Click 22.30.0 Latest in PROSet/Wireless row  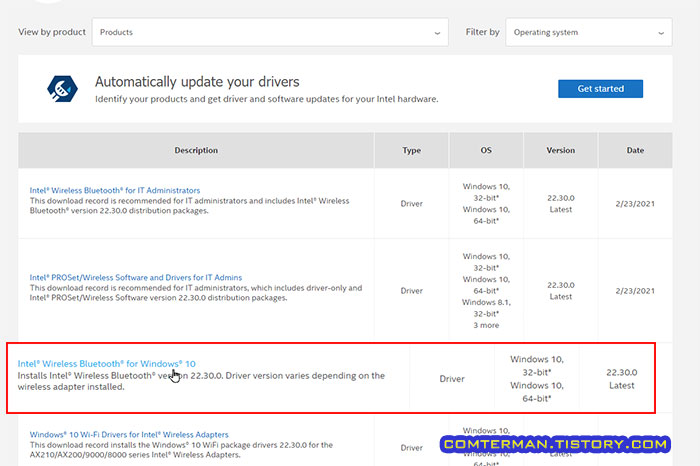point(561,291)
